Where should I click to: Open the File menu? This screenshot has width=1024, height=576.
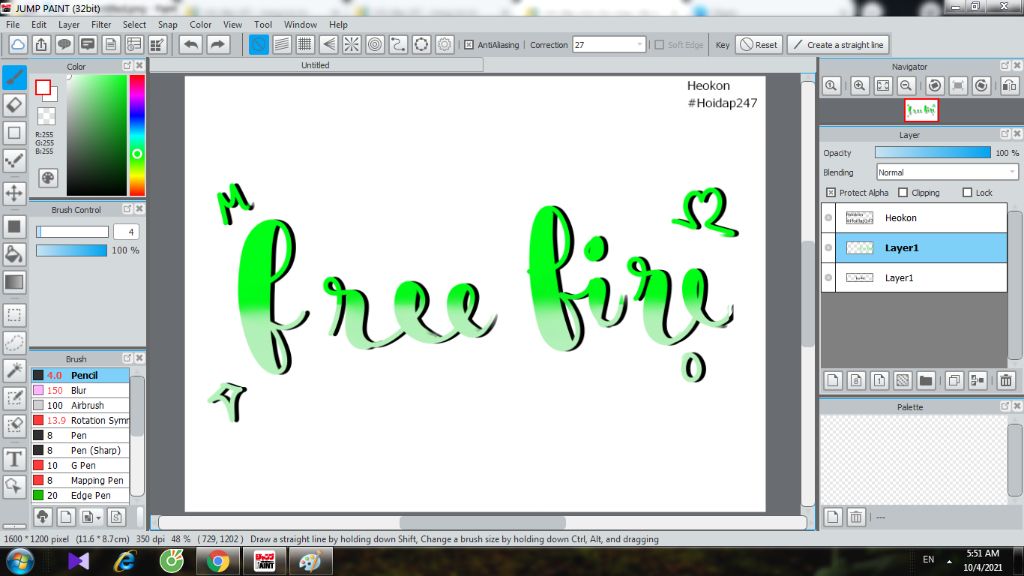coord(13,24)
